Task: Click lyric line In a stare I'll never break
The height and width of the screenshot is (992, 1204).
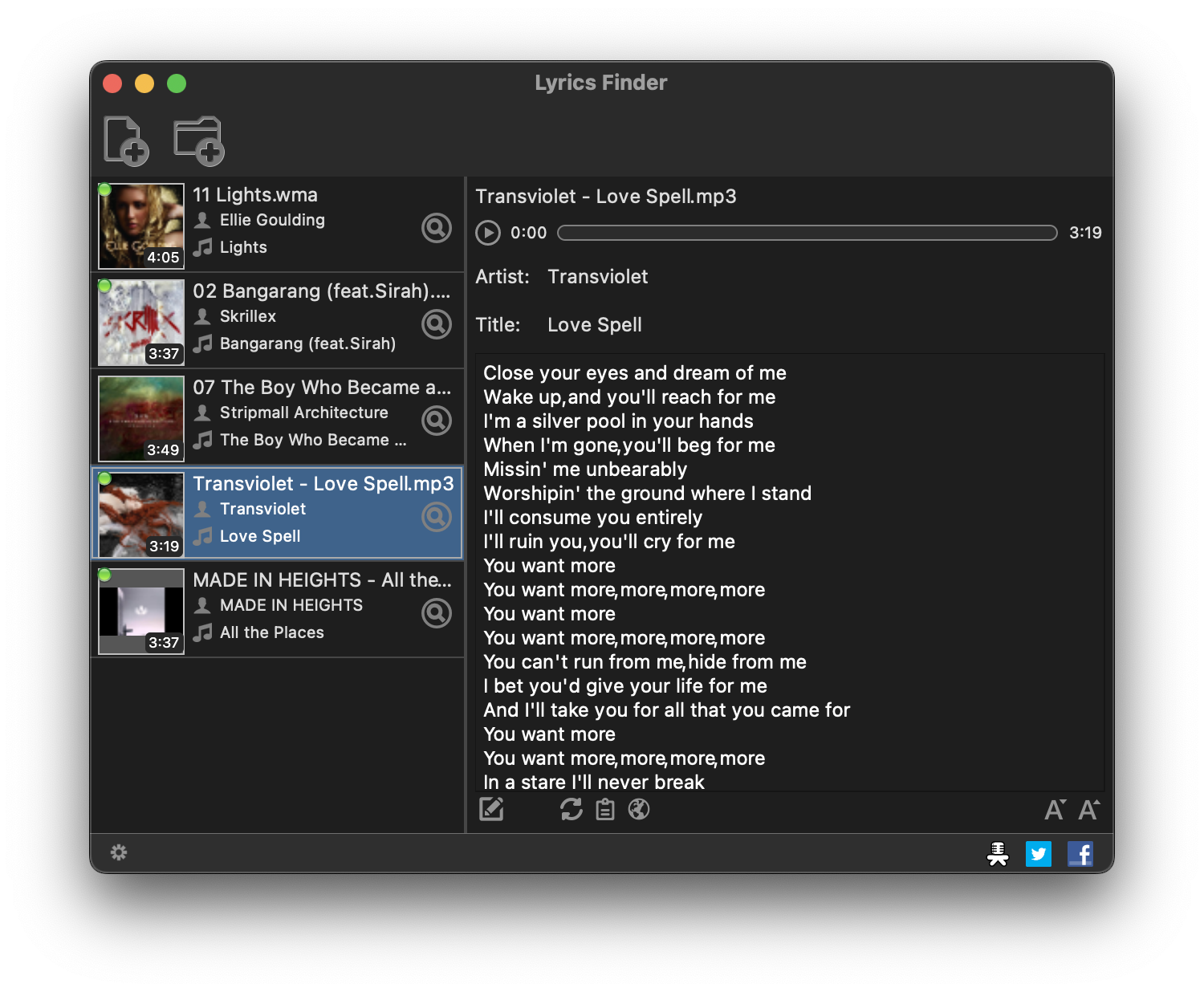Action: (x=594, y=783)
